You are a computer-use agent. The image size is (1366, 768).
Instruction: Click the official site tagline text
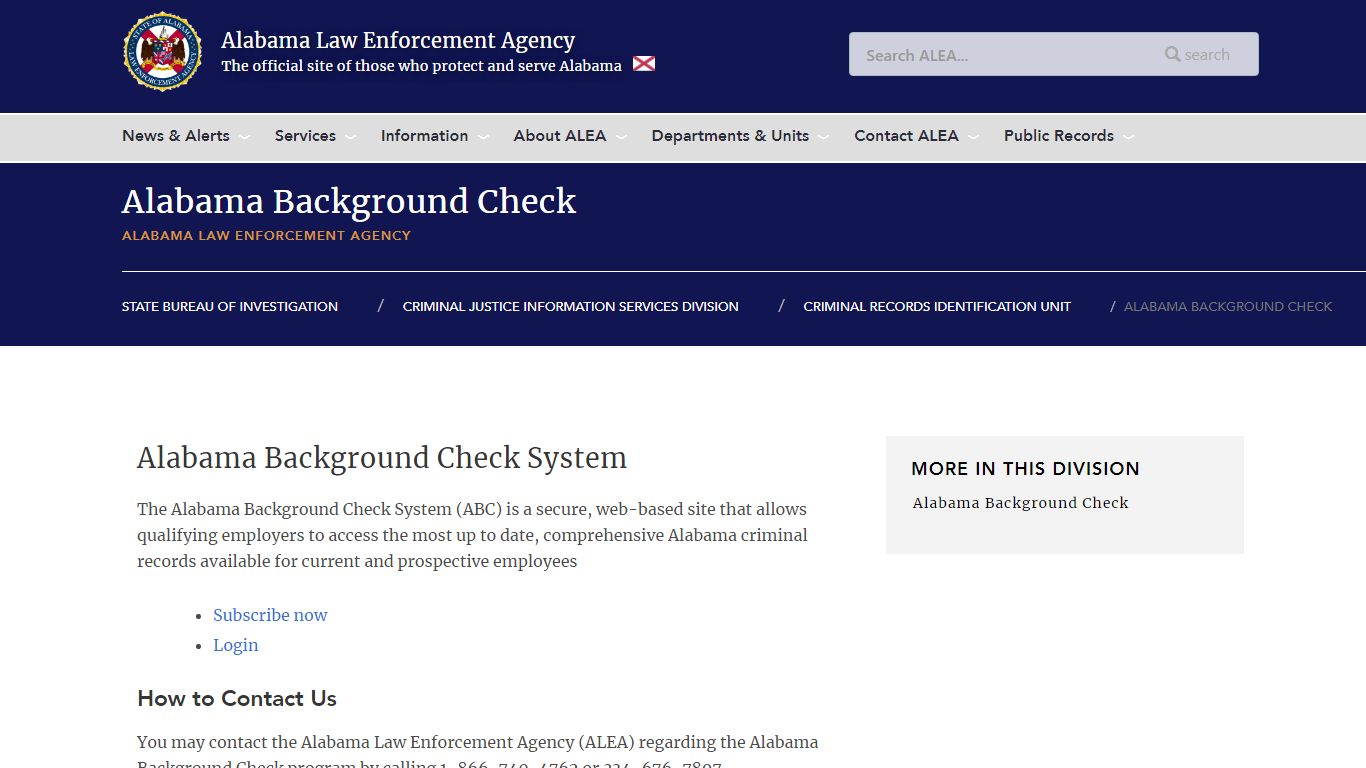421,66
